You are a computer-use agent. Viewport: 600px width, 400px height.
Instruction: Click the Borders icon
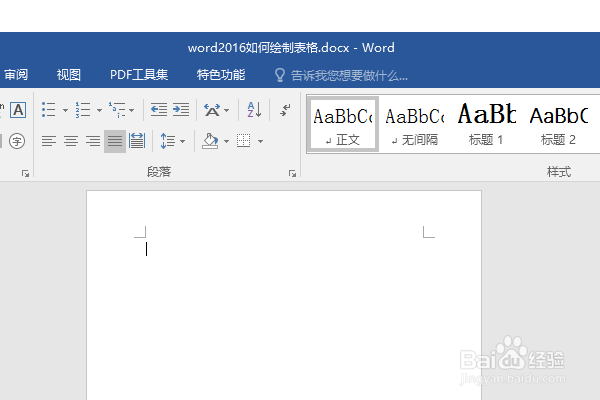pyautogui.click(x=243, y=141)
